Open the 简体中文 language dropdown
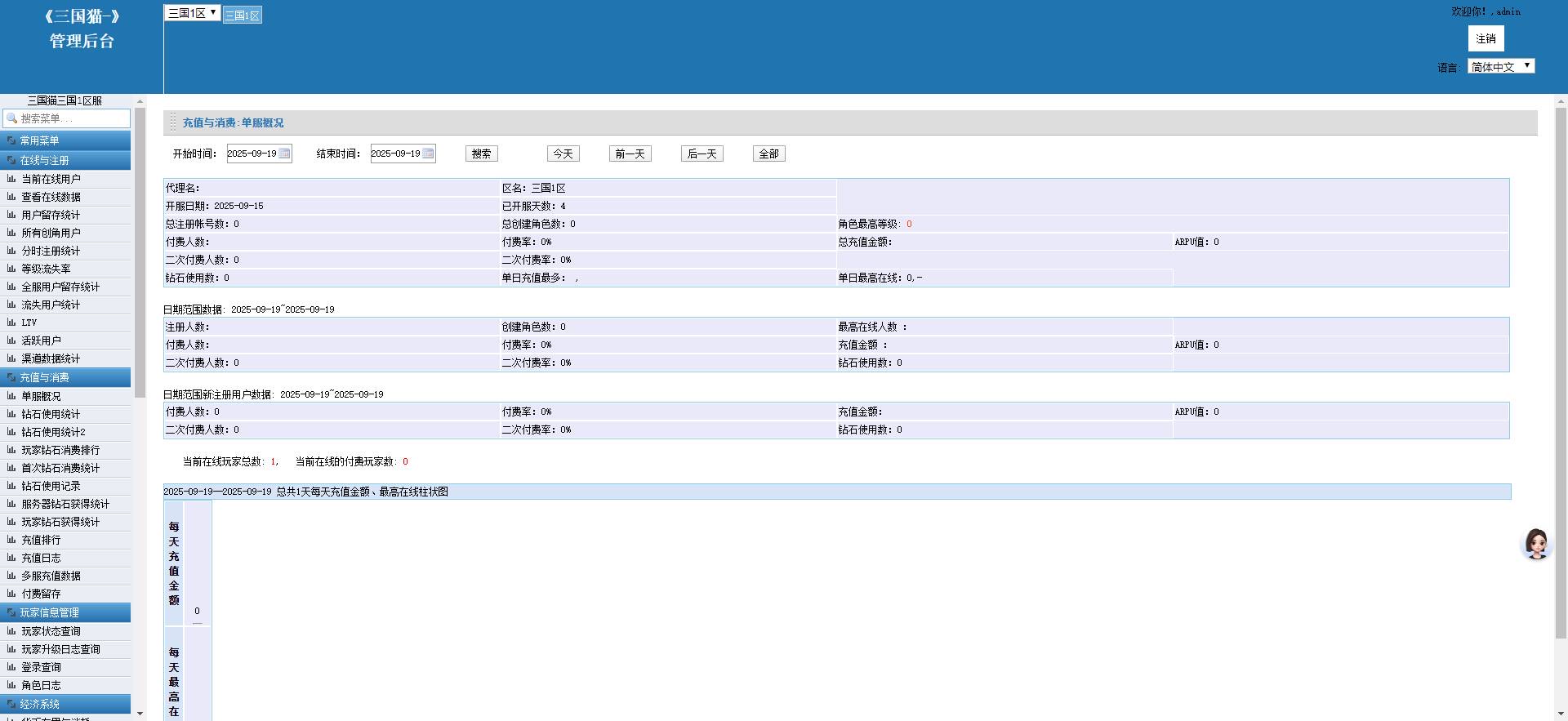This screenshot has width=1568, height=721. click(1500, 66)
